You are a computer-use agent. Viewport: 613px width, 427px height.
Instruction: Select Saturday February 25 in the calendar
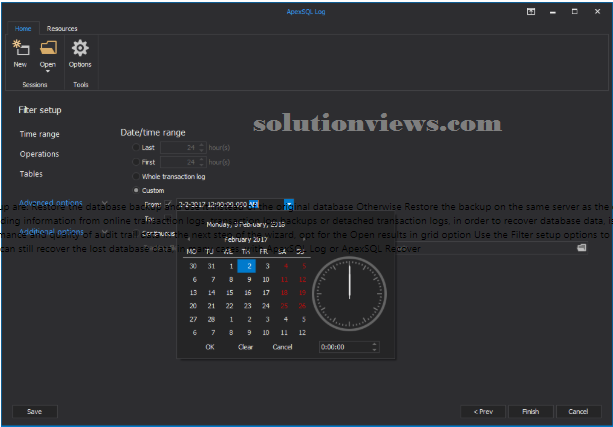pos(284,306)
